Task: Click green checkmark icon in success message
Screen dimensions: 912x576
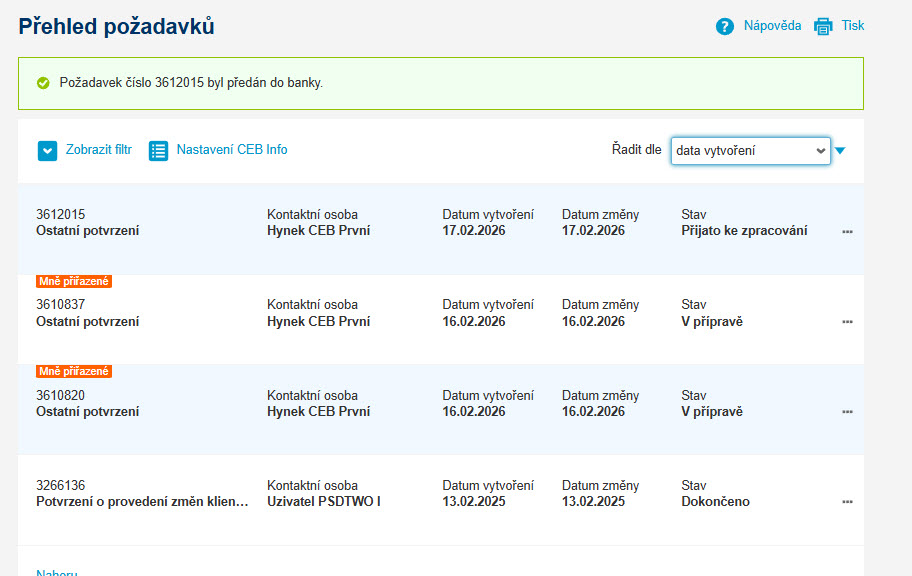Action: pos(43,83)
